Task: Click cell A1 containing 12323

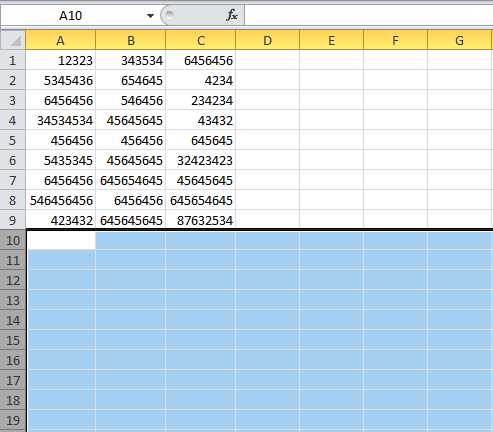Action: tap(61, 60)
